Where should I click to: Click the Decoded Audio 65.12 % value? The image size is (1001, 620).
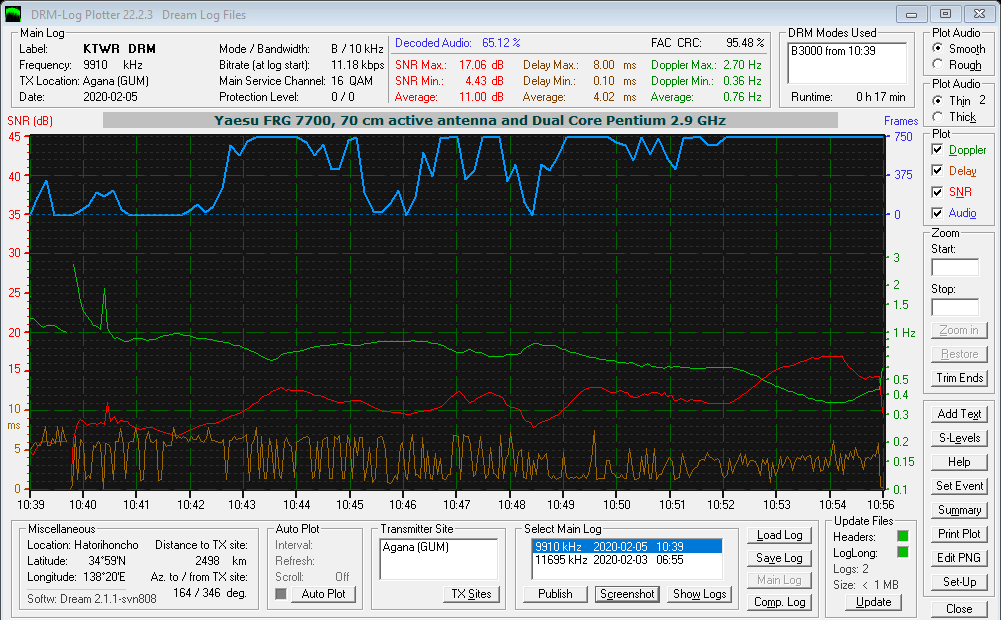pyautogui.click(x=501, y=43)
